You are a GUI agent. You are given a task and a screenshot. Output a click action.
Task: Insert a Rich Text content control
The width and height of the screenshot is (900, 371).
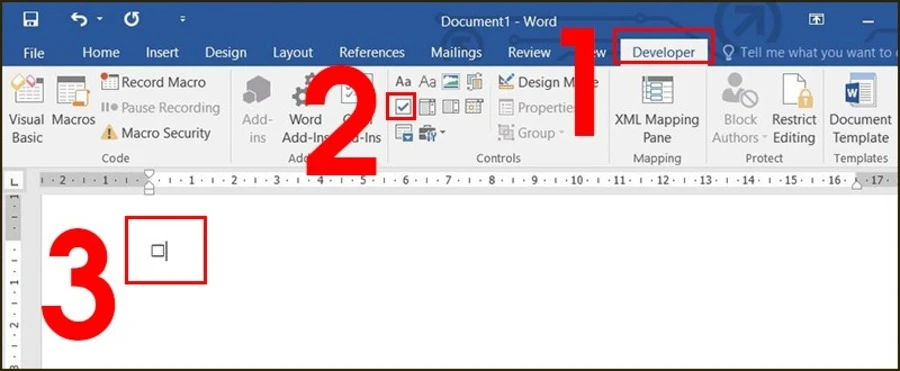(x=404, y=82)
